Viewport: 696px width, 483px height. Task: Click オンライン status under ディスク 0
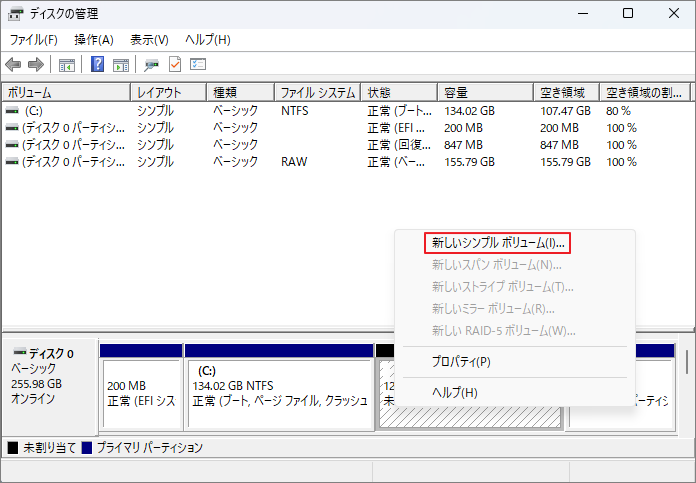pos(33,399)
